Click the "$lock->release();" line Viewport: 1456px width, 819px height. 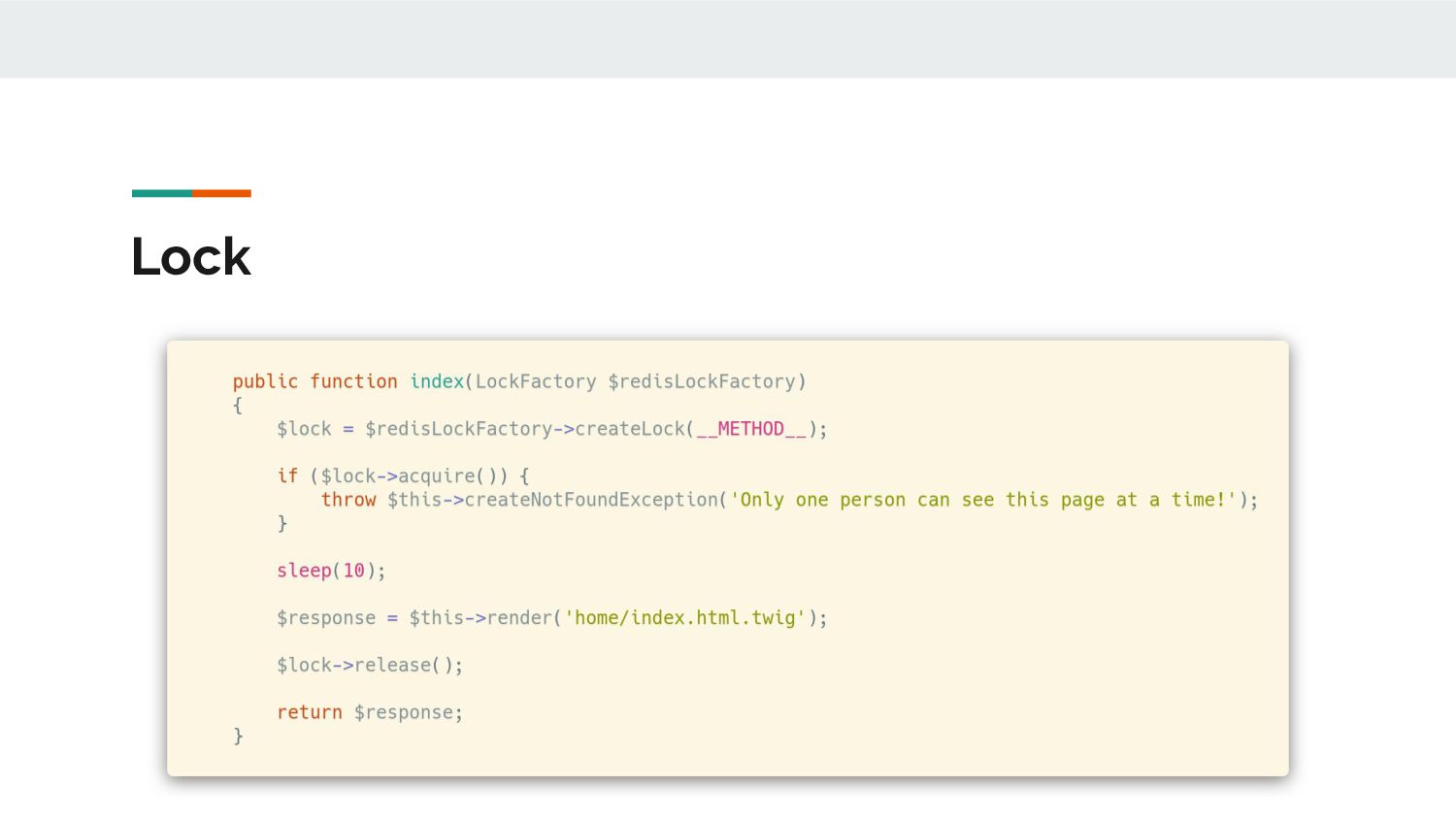(370, 666)
